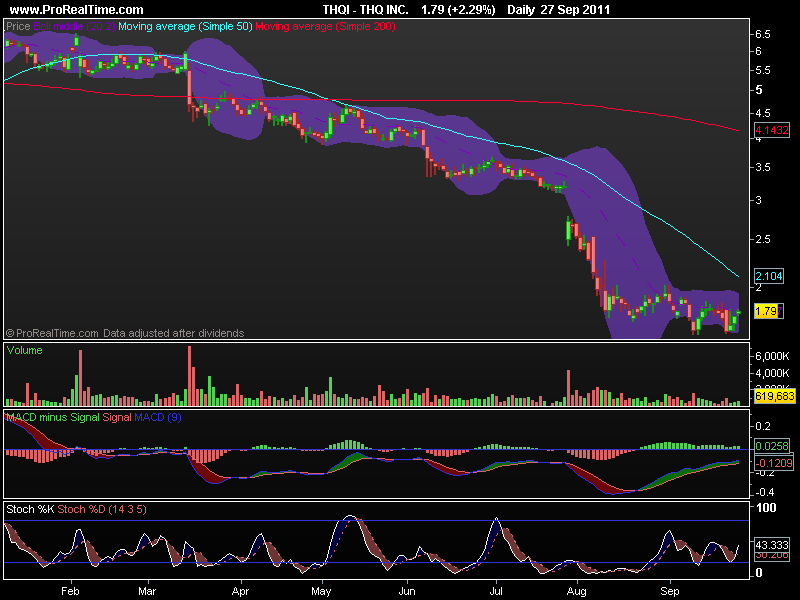Image resolution: width=800 pixels, height=600 pixels.
Task: Select the THQI - THQ INC. title text
Action: click(x=365, y=10)
